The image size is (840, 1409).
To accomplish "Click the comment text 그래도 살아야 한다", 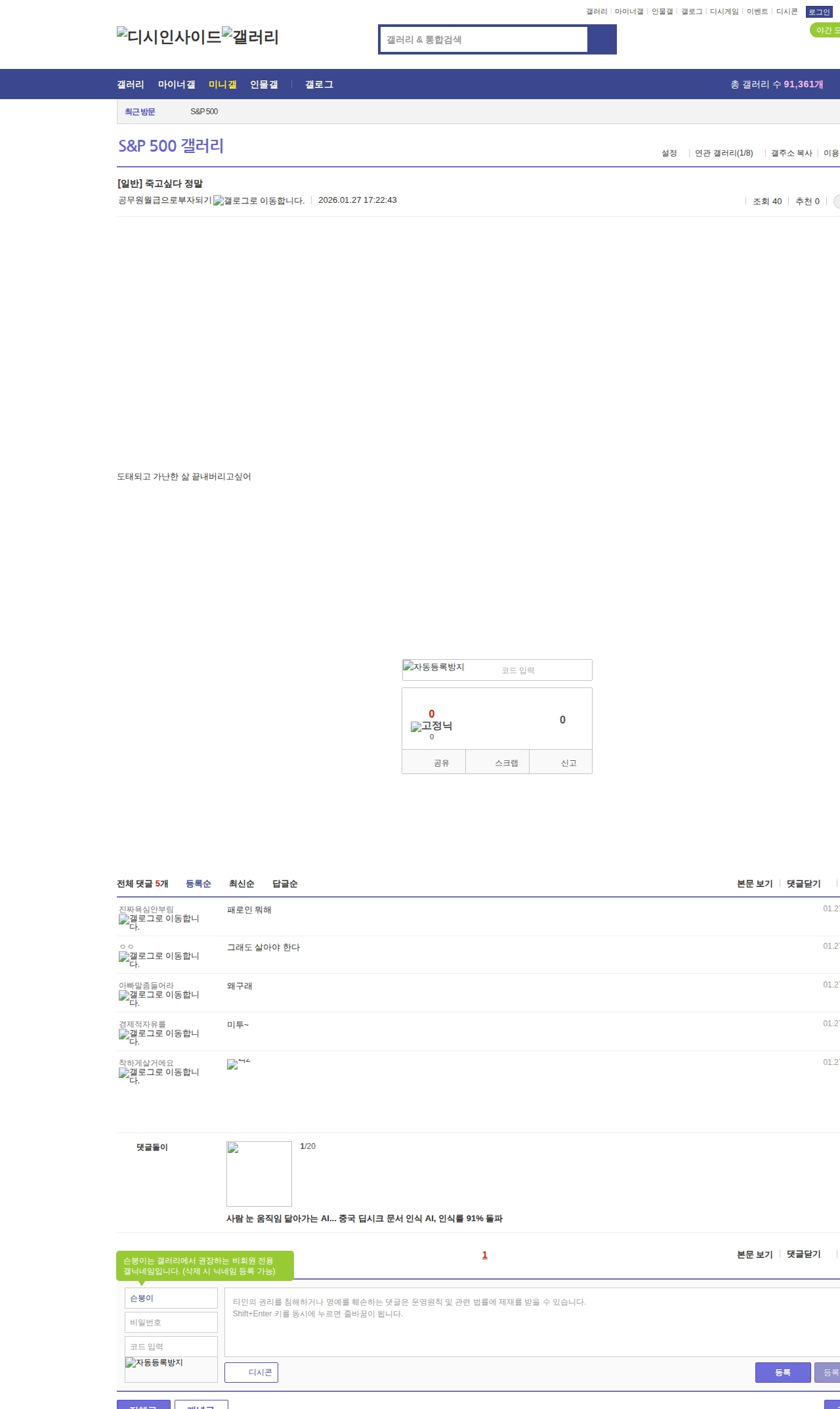I will [x=264, y=947].
